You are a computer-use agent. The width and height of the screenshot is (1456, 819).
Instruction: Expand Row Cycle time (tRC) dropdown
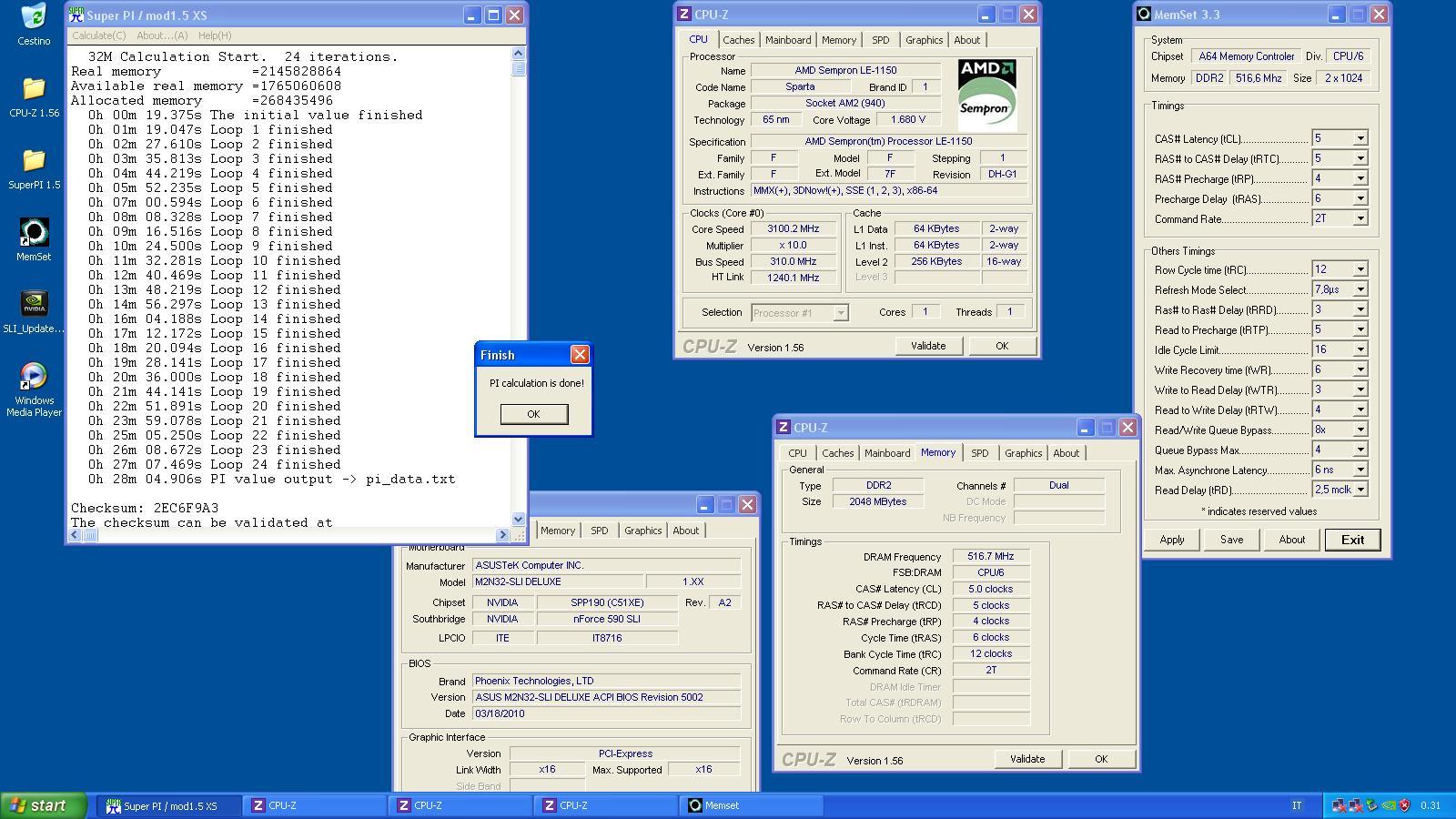pyautogui.click(x=1360, y=269)
